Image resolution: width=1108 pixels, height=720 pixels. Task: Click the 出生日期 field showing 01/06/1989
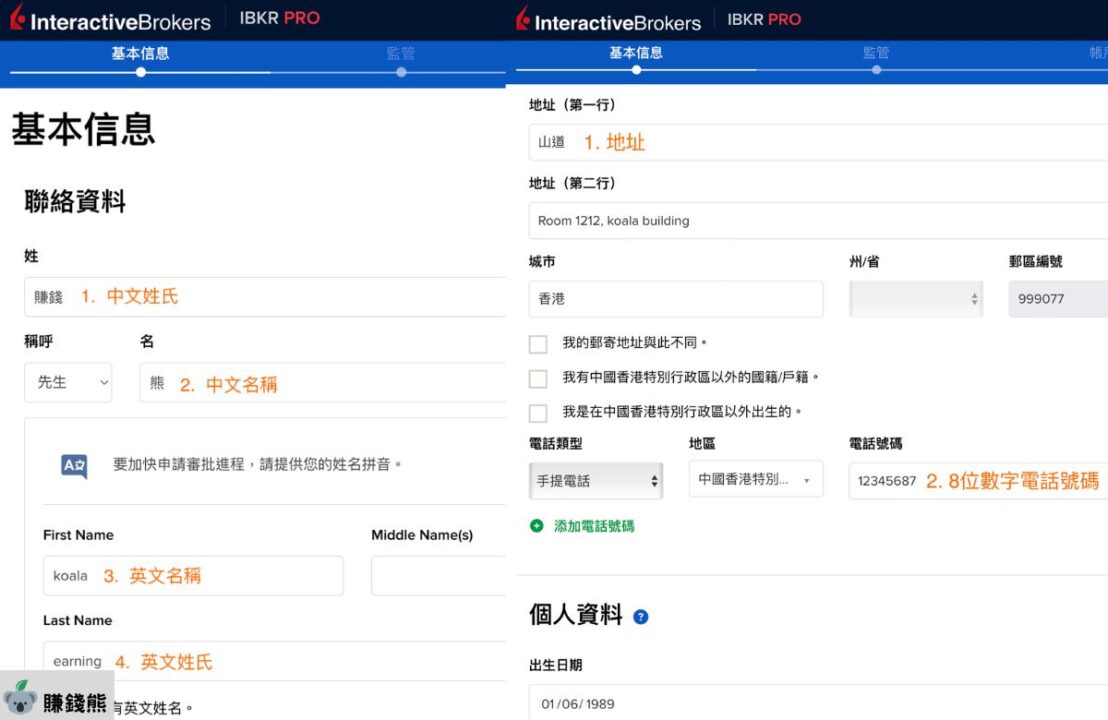pyautogui.click(x=818, y=702)
